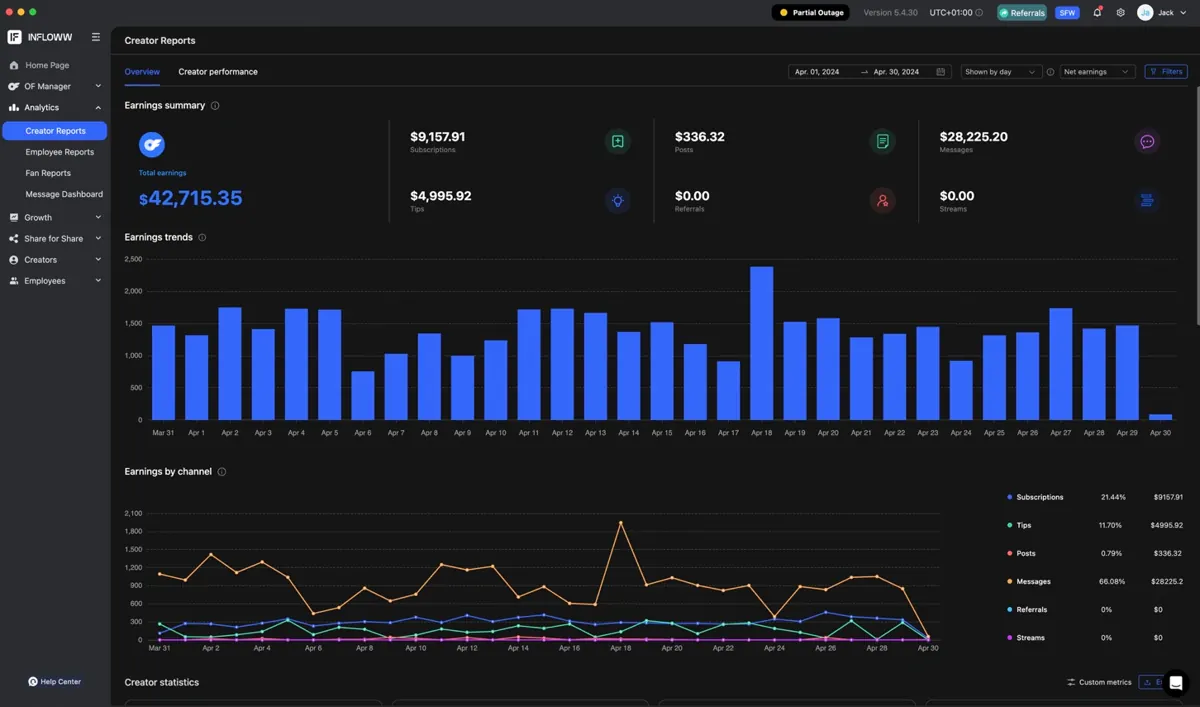Open the Jack account dropdown

coord(1162,13)
